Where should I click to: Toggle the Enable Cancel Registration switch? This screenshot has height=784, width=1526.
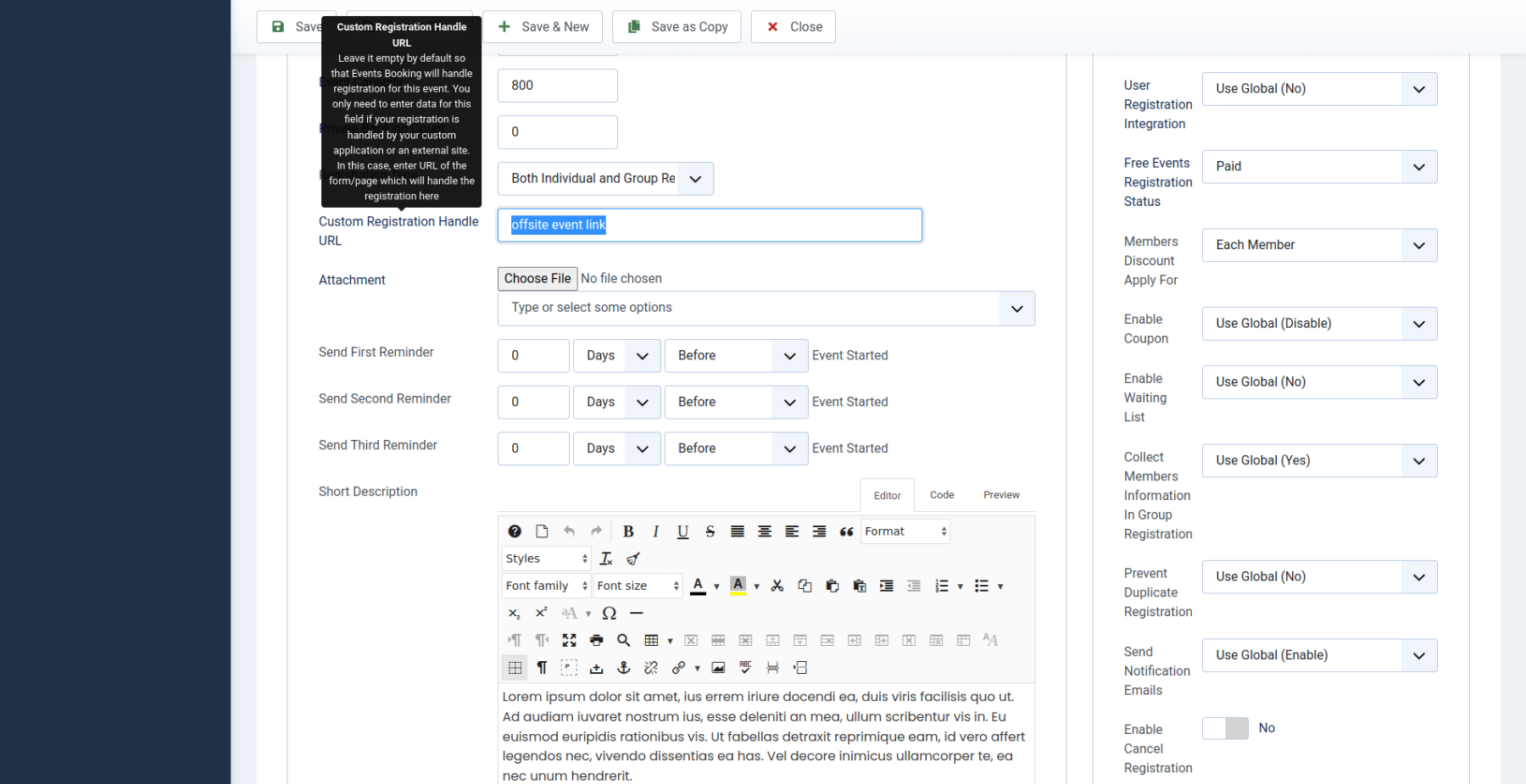pos(1225,728)
